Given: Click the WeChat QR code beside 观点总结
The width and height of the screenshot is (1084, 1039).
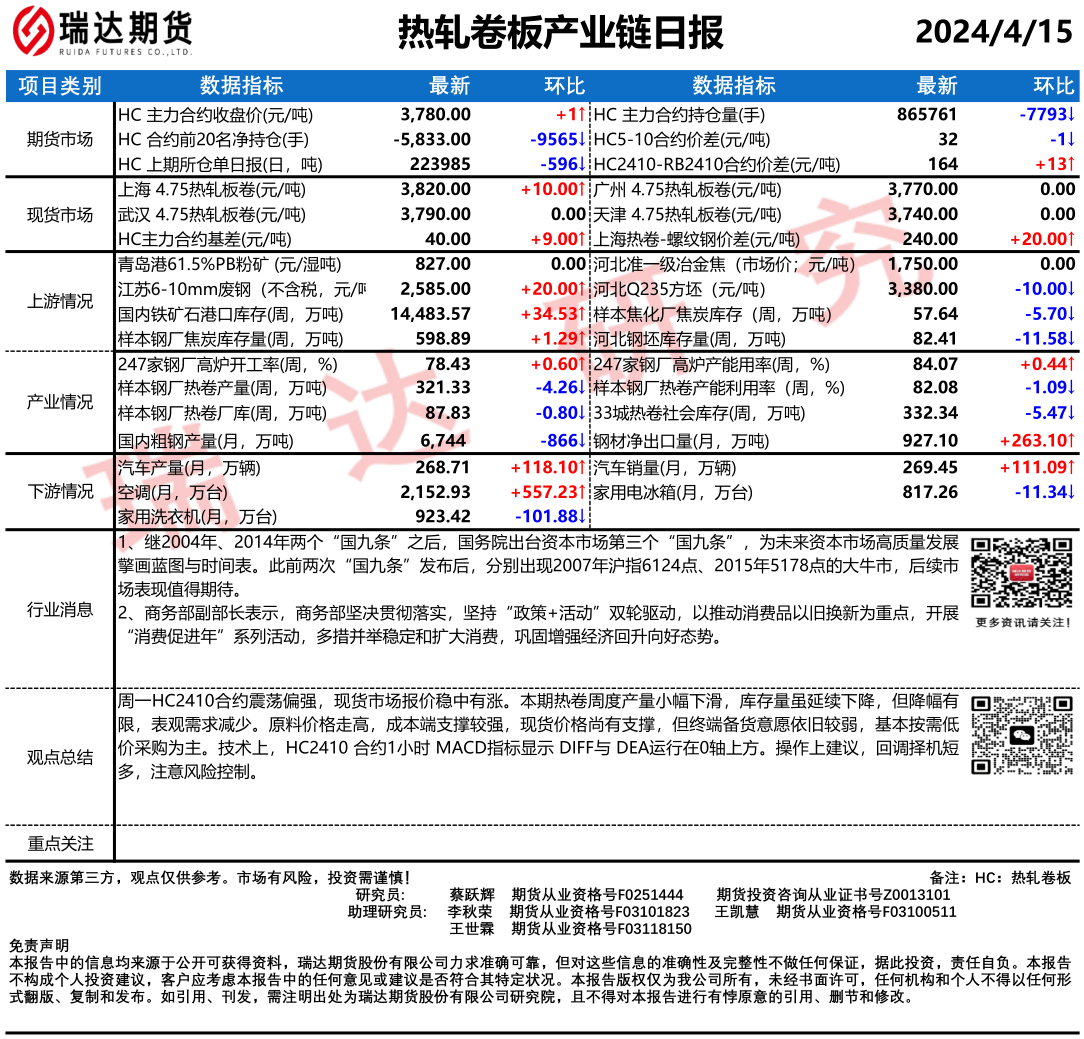Looking at the screenshot, I should click(1023, 735).
